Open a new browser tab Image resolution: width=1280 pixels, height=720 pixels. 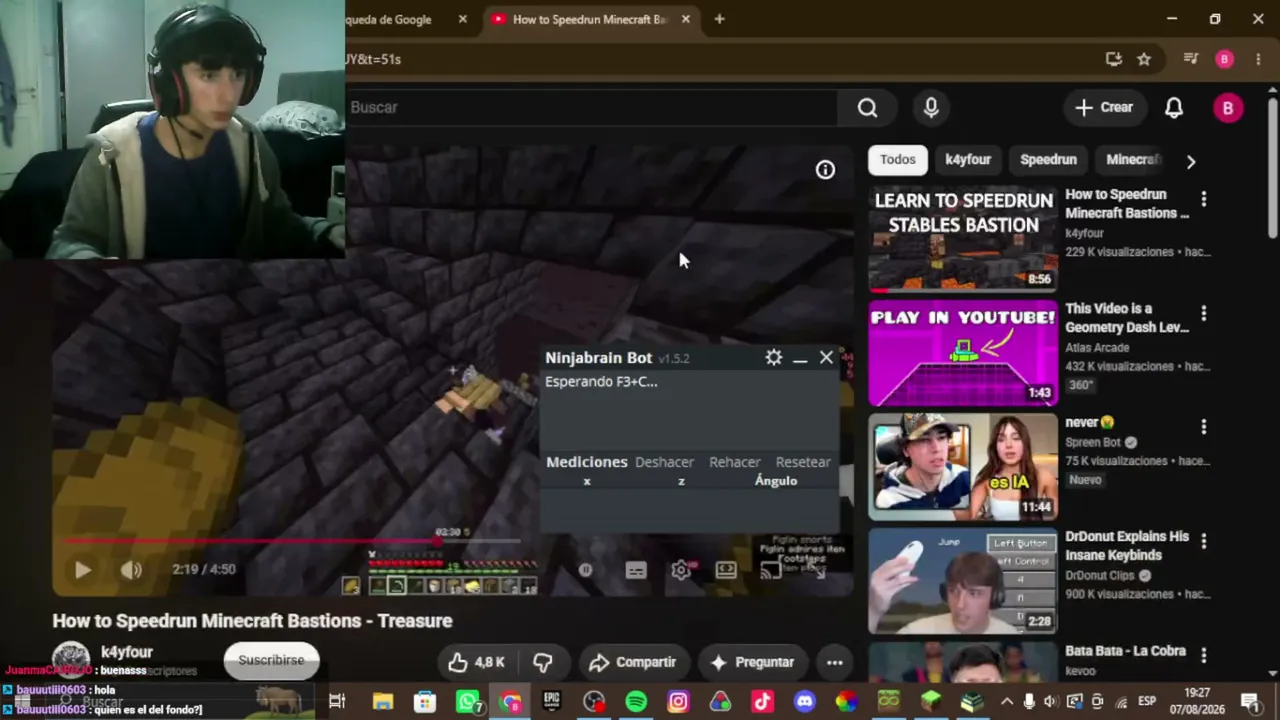click(719, 19)
